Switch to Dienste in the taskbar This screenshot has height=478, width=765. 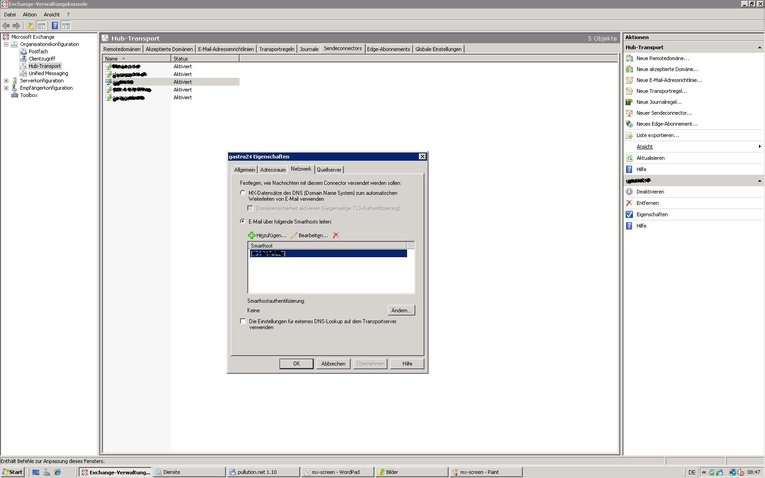pyautogui.click(x=189, y=472)
